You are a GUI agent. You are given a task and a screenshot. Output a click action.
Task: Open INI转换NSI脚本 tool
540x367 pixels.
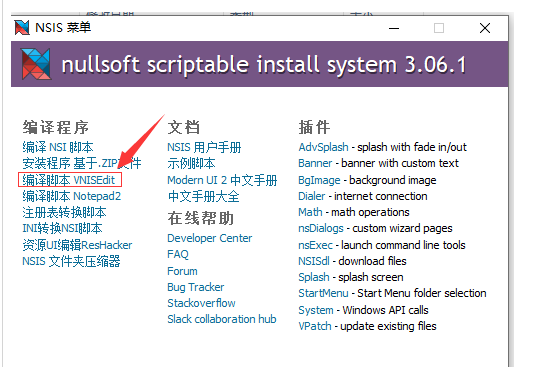click(62, 228)
